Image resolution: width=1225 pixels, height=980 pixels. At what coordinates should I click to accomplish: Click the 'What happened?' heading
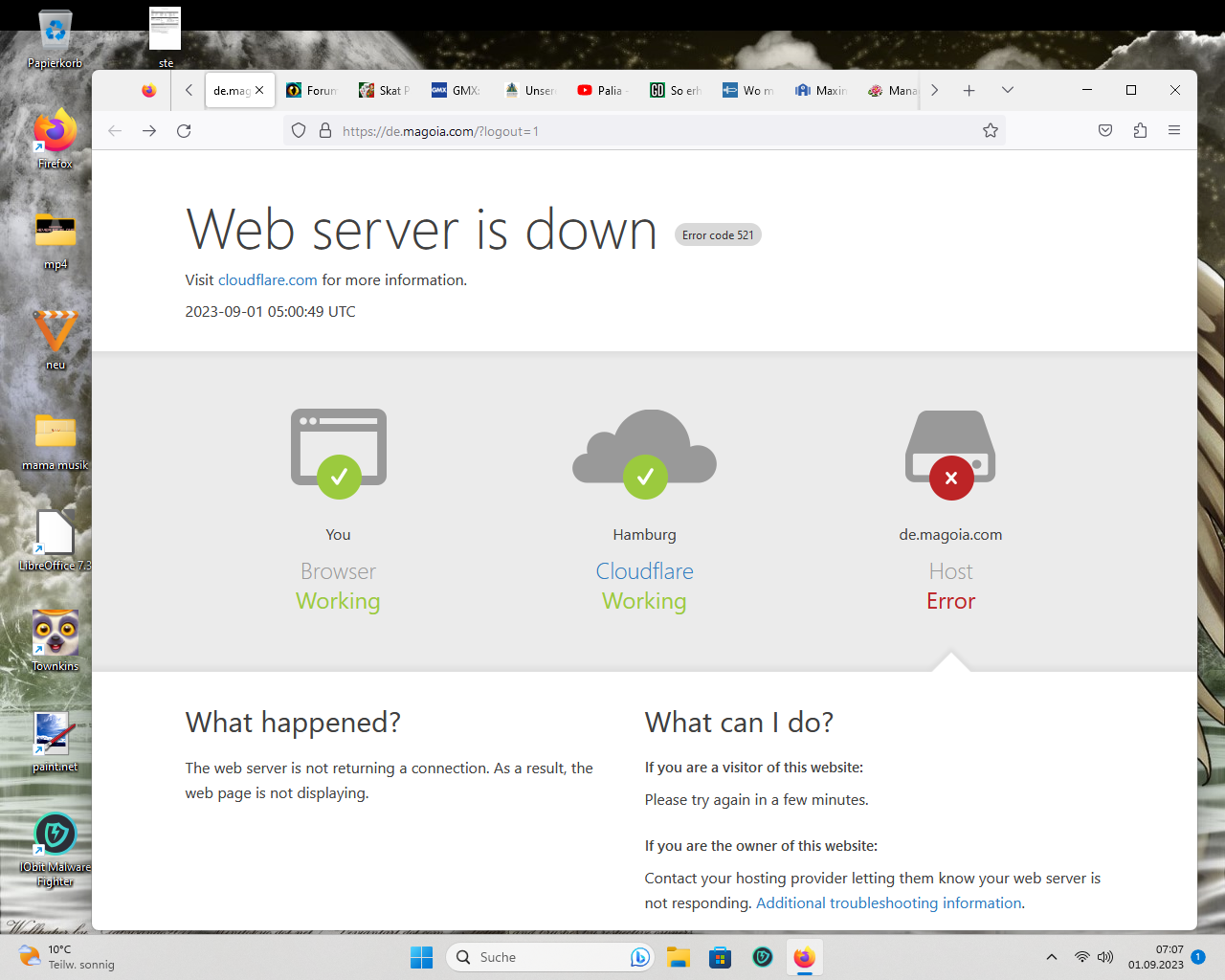(293, 723)
